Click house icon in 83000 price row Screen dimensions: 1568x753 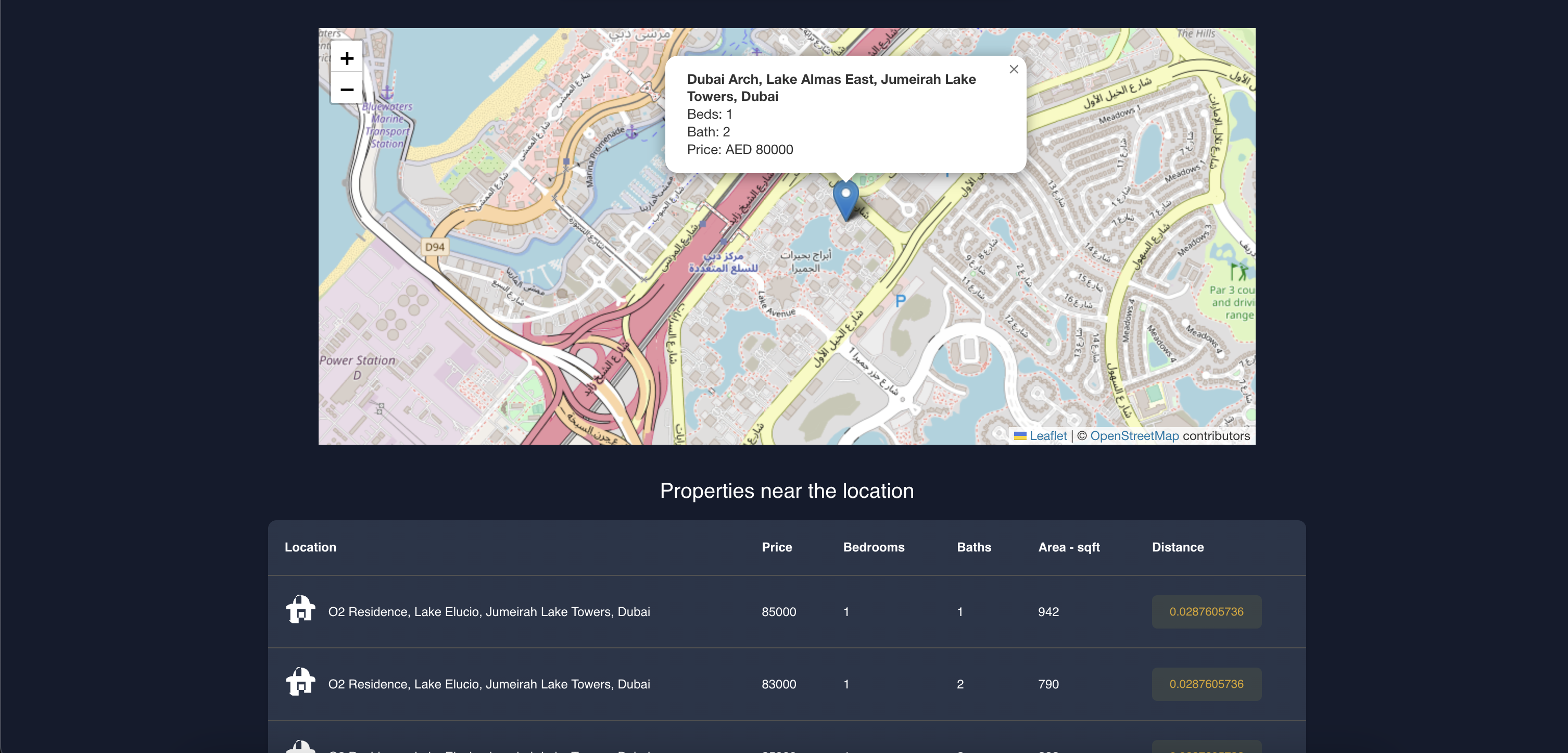301,682
